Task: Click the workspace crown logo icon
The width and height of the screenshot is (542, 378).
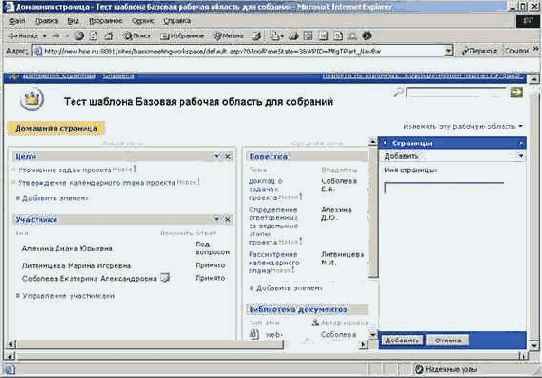Action: pyautogui.click(x=32, y=99)
